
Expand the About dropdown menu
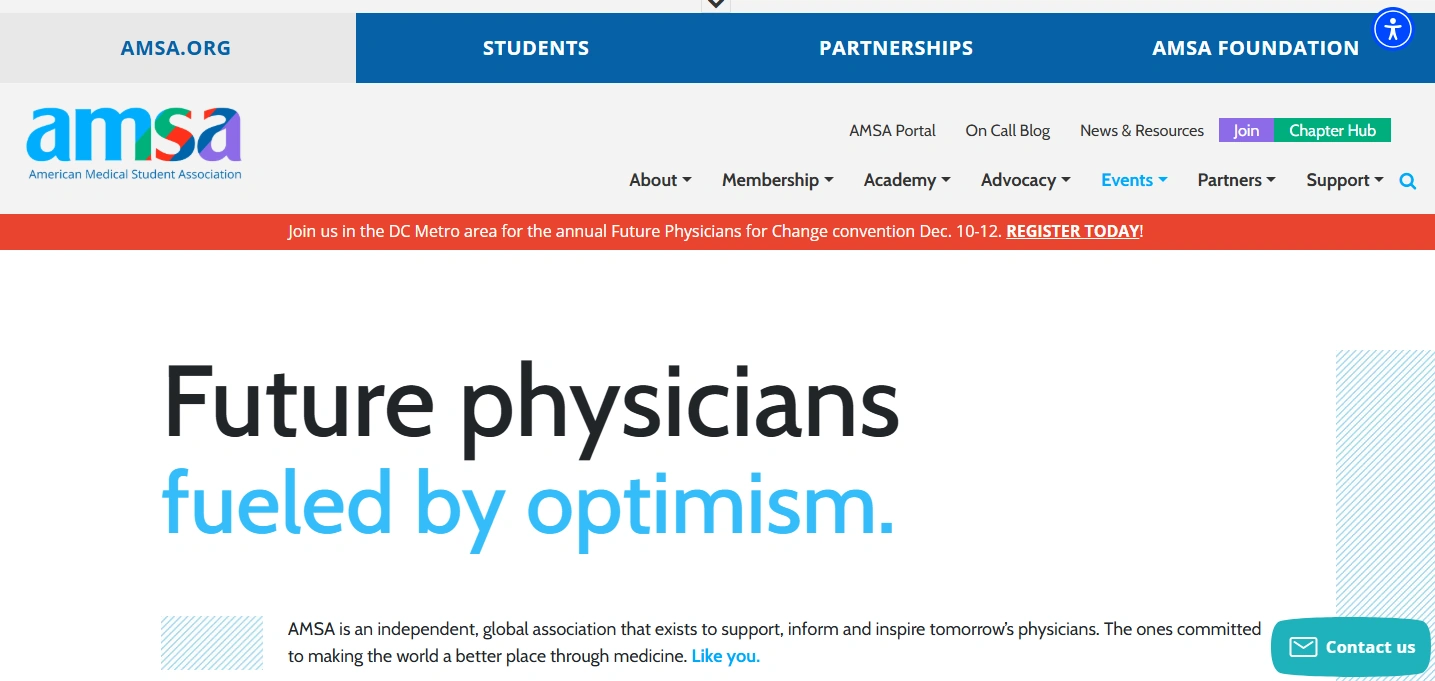click(x=660, y=180)
